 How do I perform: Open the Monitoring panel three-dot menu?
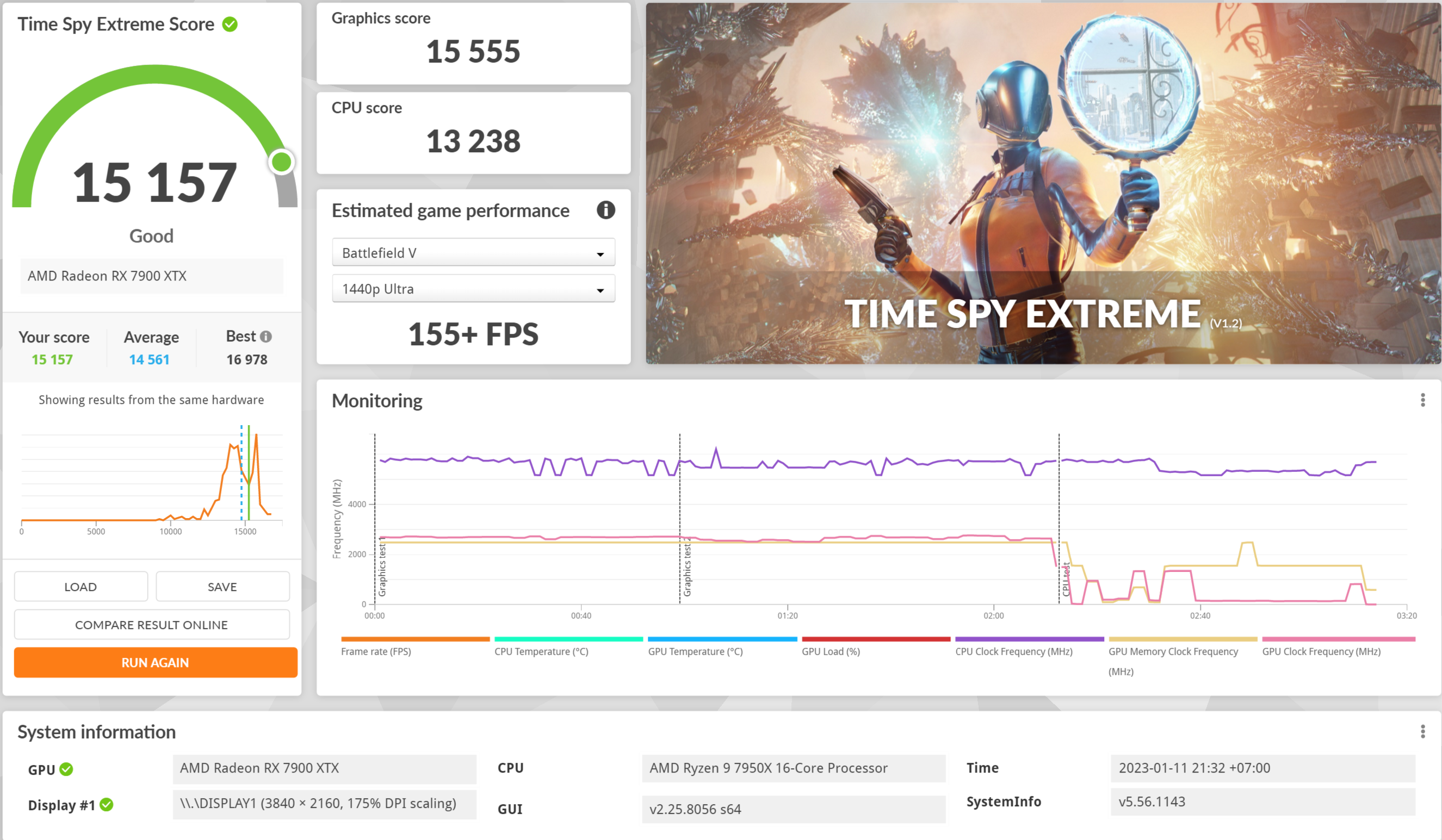coord(1422,400)
